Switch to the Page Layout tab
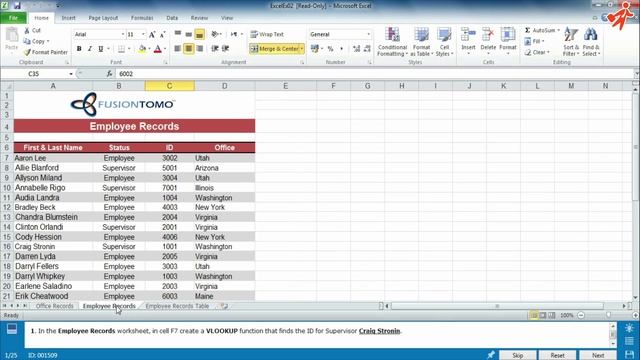 pos(103,18)
